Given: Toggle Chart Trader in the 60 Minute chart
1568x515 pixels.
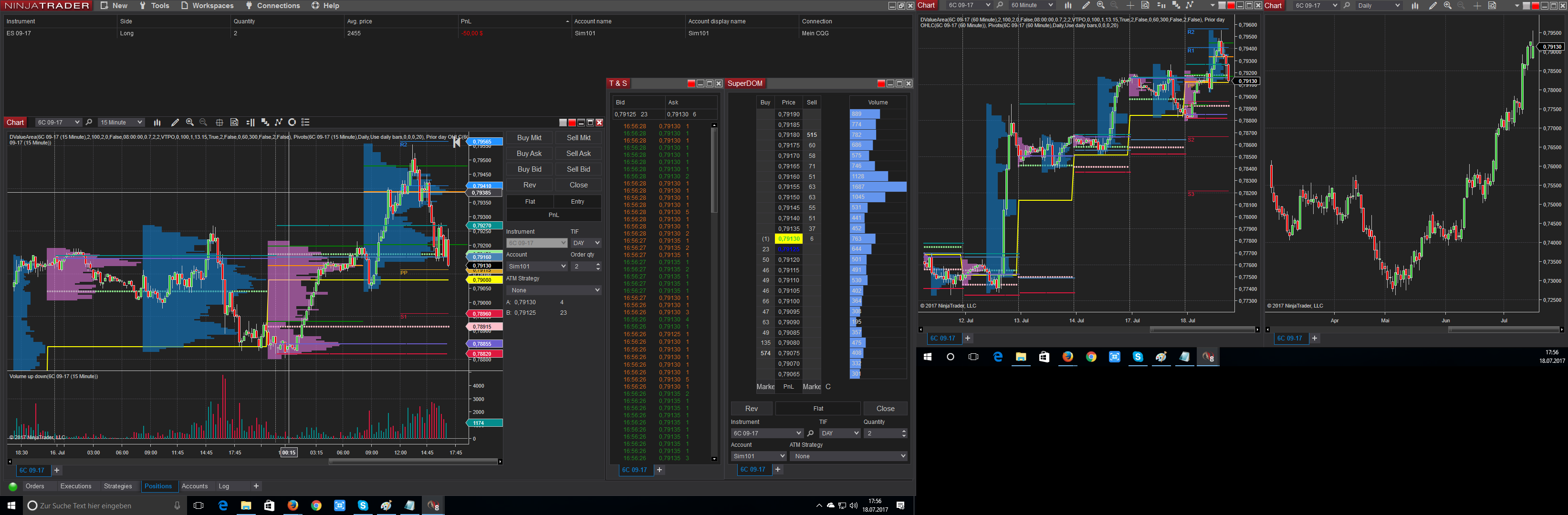Looking at the screenshot, I should [1161, 5].
